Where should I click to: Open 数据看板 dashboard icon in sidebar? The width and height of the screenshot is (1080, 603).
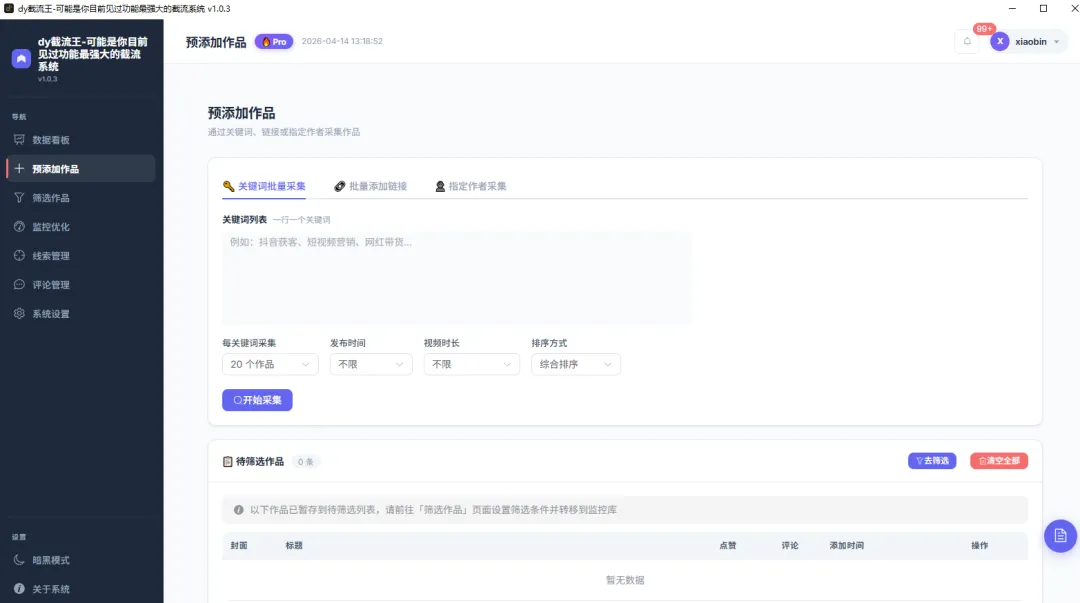19,140
